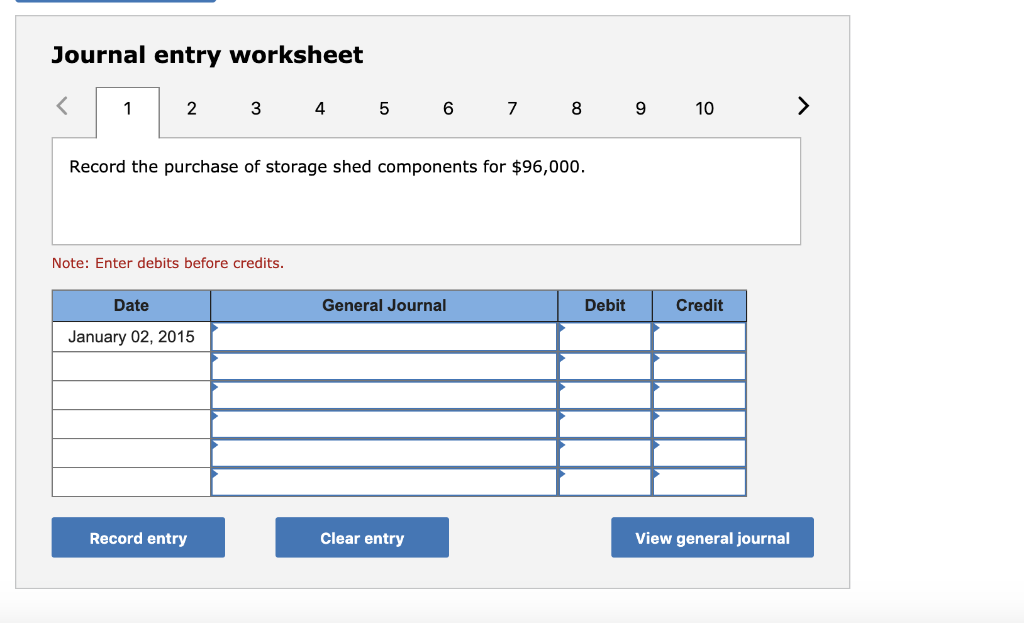The width and height of the screenshot is (1024, 623).
Task: Select the January 02, 2015 date cell
Action: point(130,337)
